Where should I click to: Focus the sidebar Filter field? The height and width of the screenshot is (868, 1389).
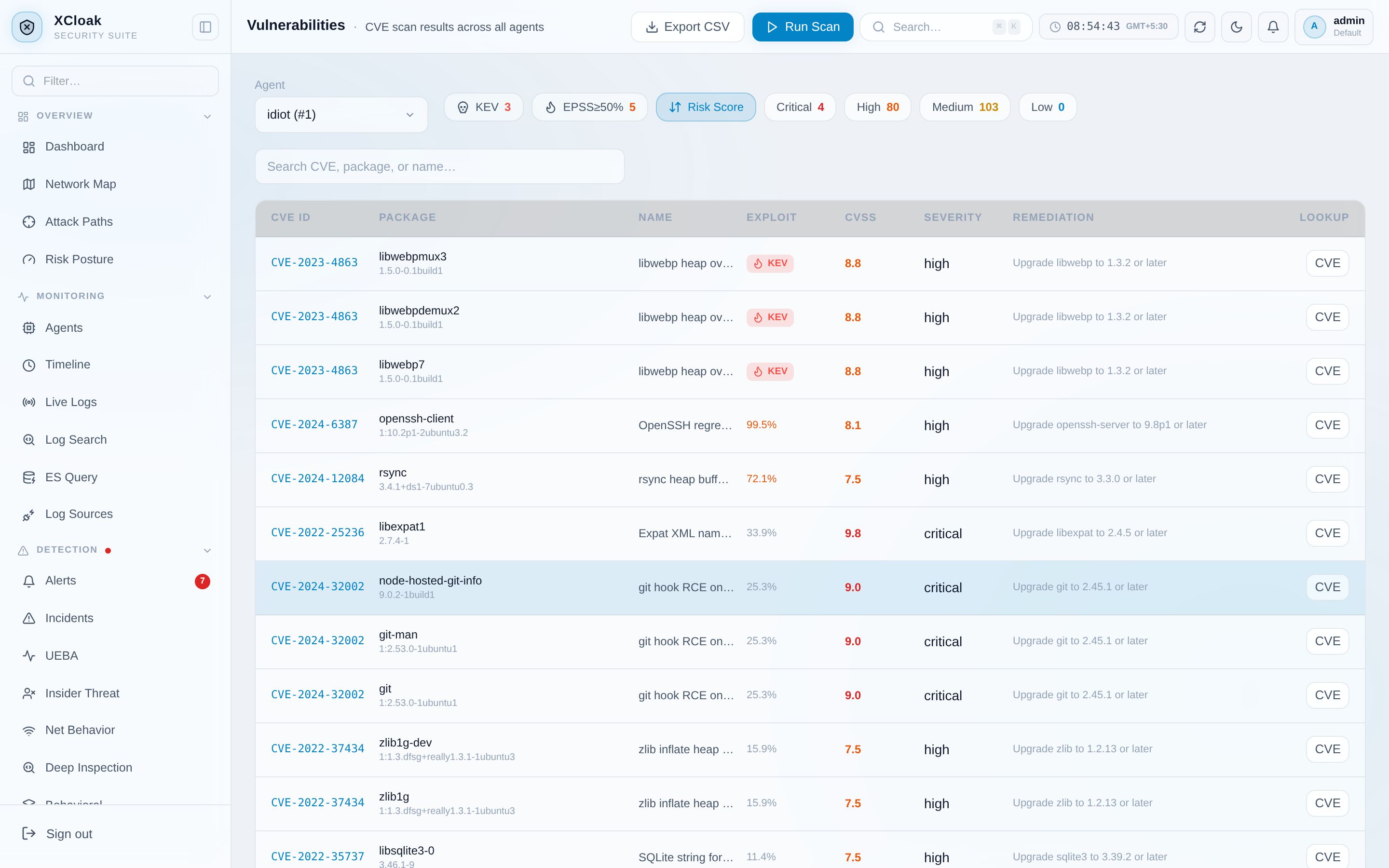pyautogui.click(x=115, y=81)
